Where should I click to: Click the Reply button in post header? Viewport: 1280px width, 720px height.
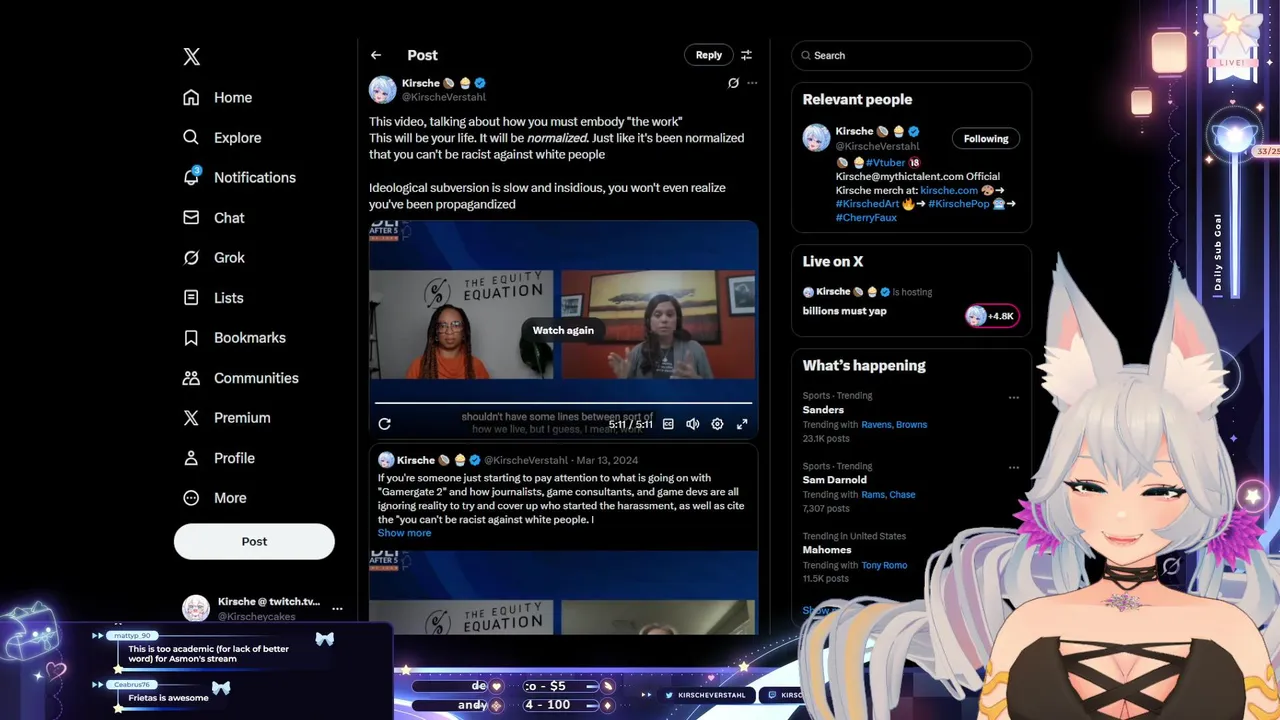click(709, 55)
